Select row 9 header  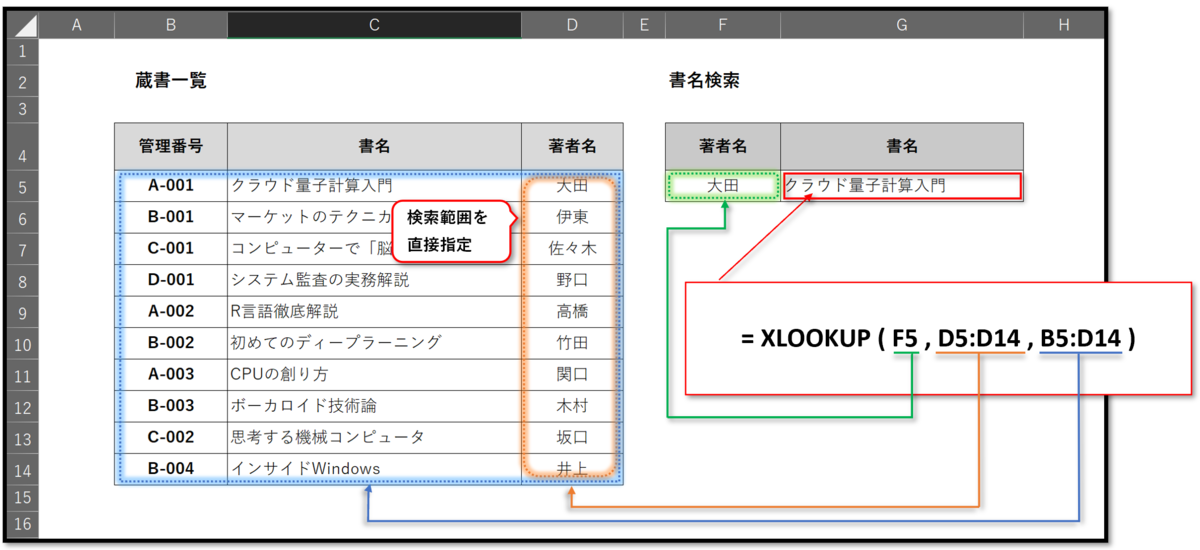pos(23,312)
